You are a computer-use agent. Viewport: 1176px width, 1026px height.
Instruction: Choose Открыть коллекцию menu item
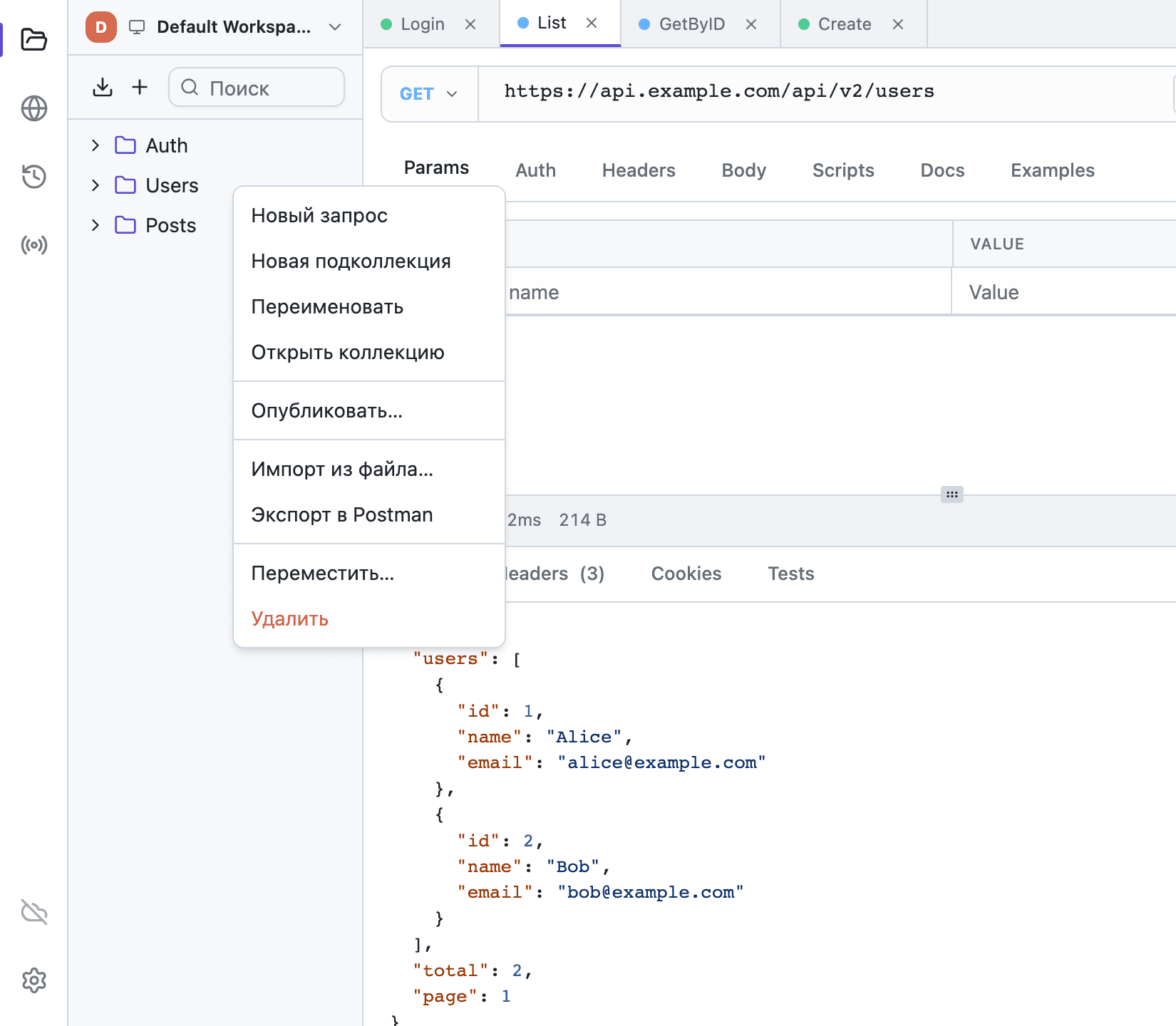coord(369,352)
